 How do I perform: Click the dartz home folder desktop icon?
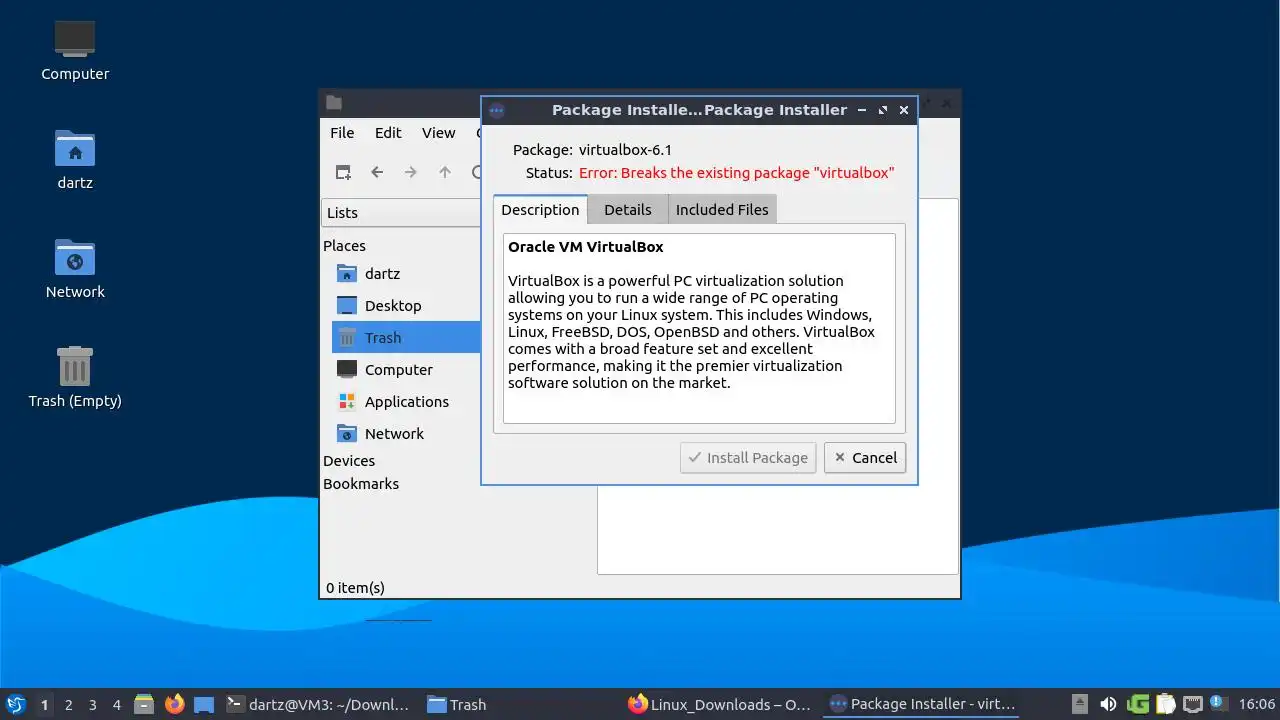75,159
